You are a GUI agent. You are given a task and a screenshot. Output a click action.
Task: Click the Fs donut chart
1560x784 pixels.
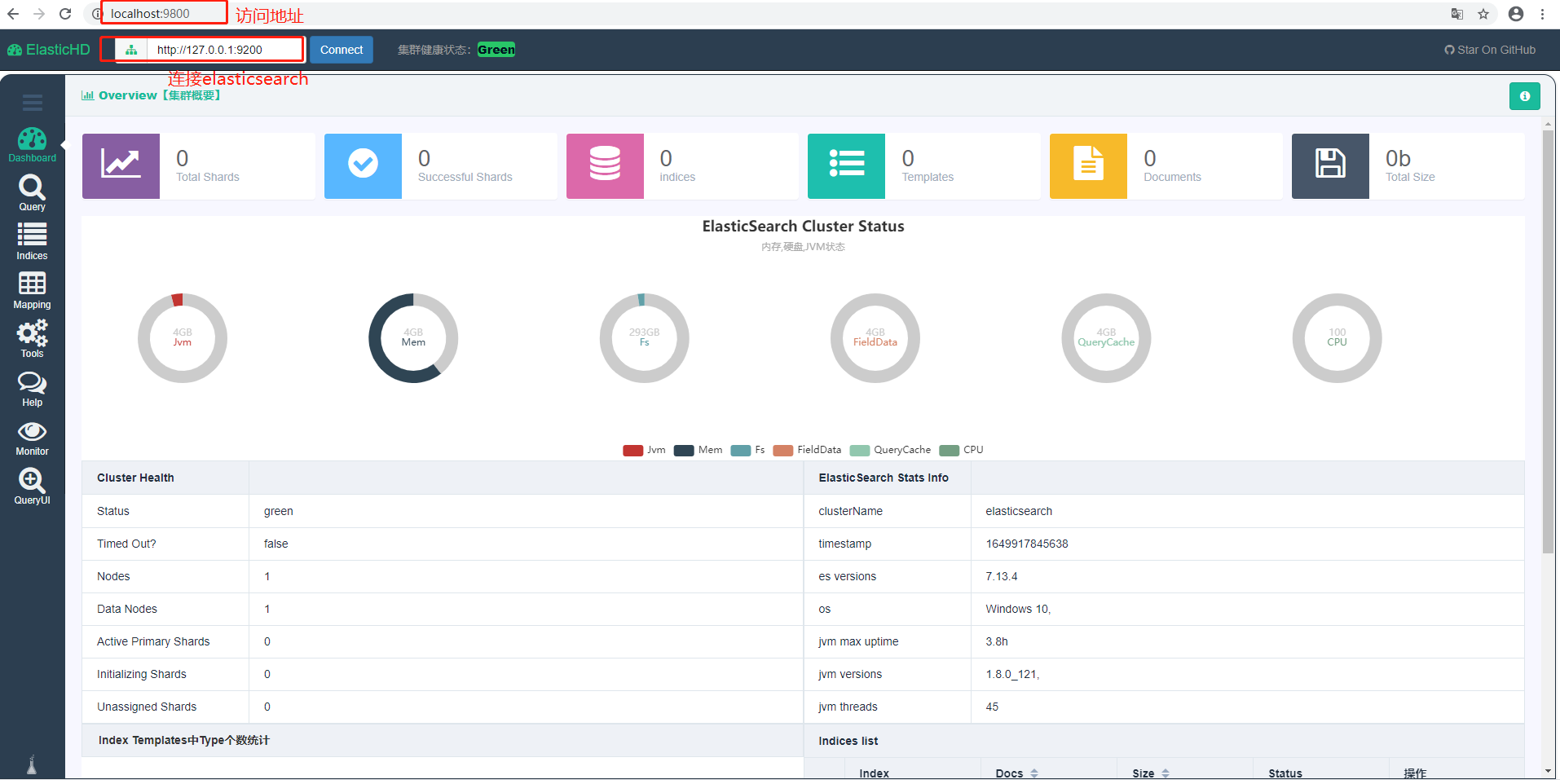(644, 337)
